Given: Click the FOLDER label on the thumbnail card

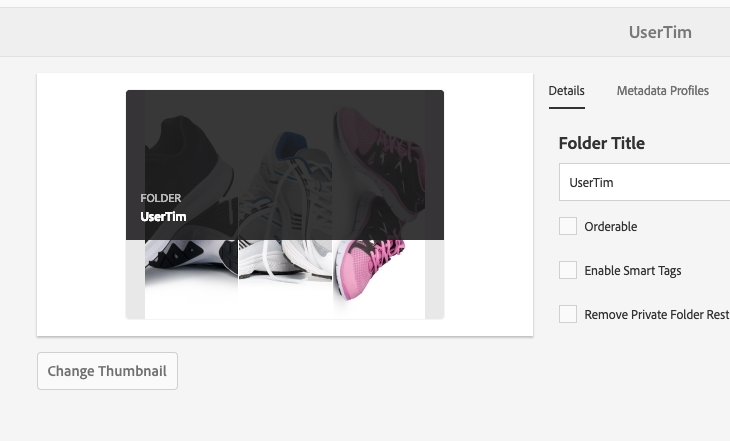Looking at the screenshot, I should (x=161, y=198).
